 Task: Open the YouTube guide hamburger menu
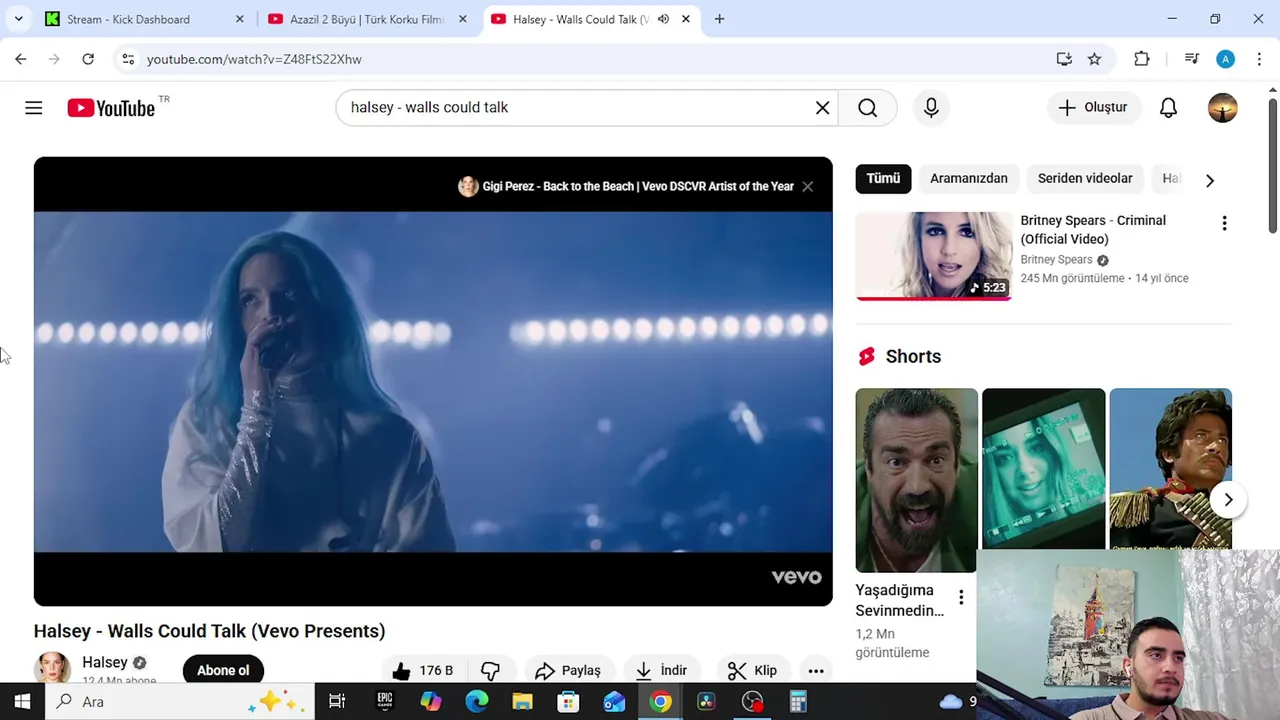coord(34,108)
